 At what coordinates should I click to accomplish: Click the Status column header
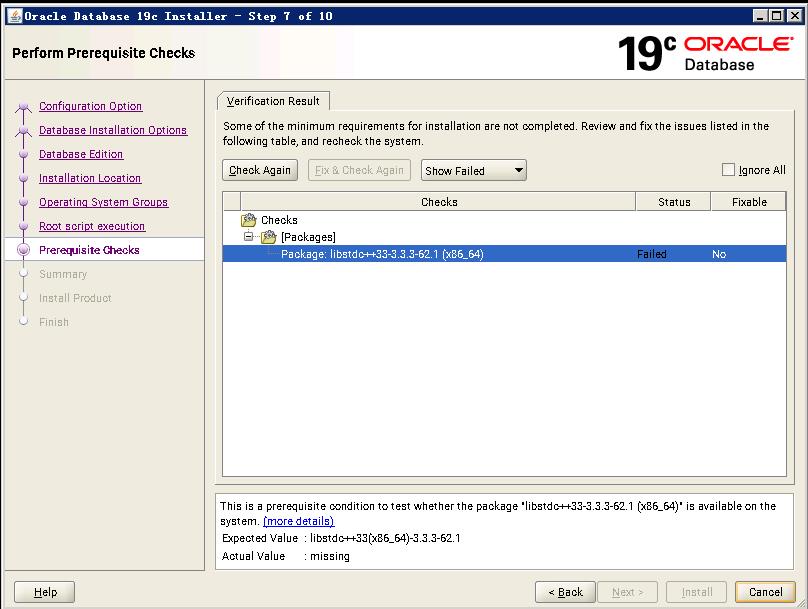(674, 202)
